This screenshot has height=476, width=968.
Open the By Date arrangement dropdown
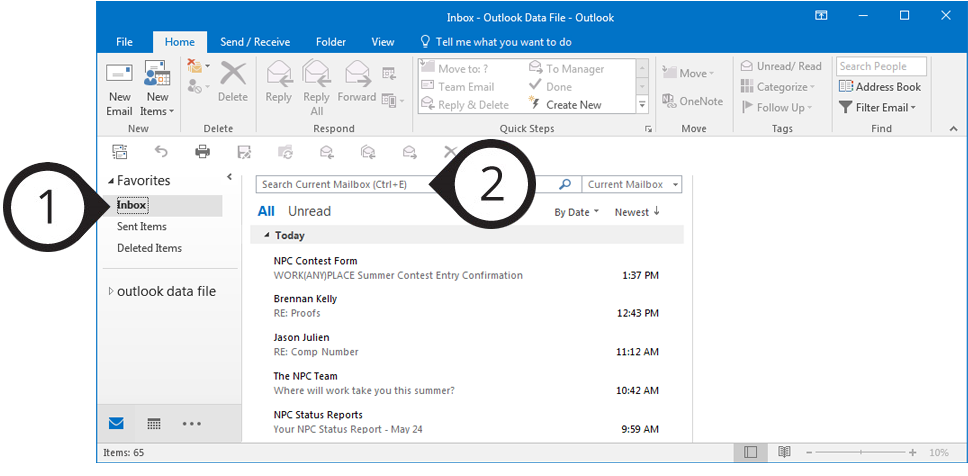click(x=577, y=212)
